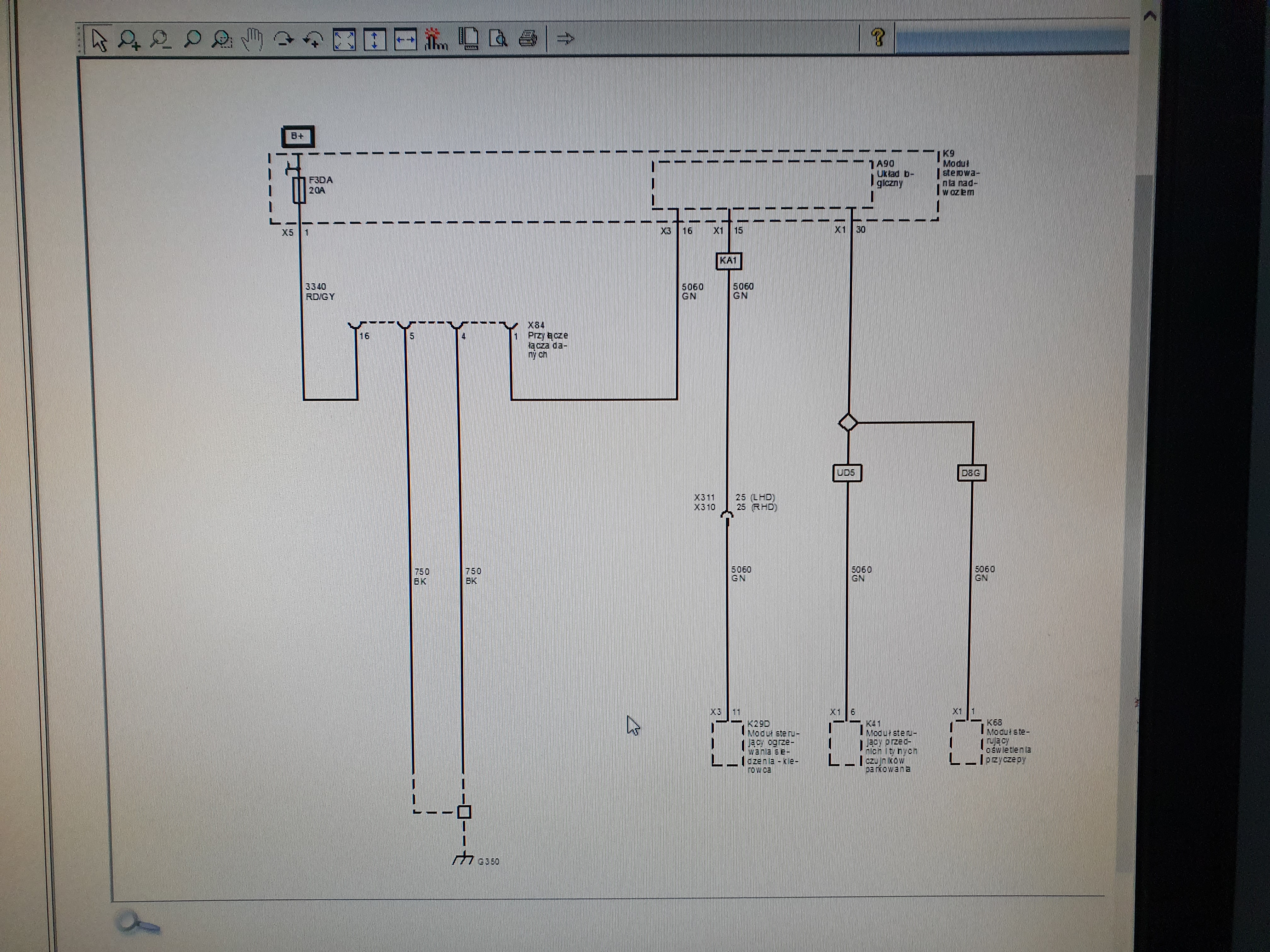1270x952 pixels.
Task: Click the forward arrow toolbar button
Action: [x=565, y=39]
